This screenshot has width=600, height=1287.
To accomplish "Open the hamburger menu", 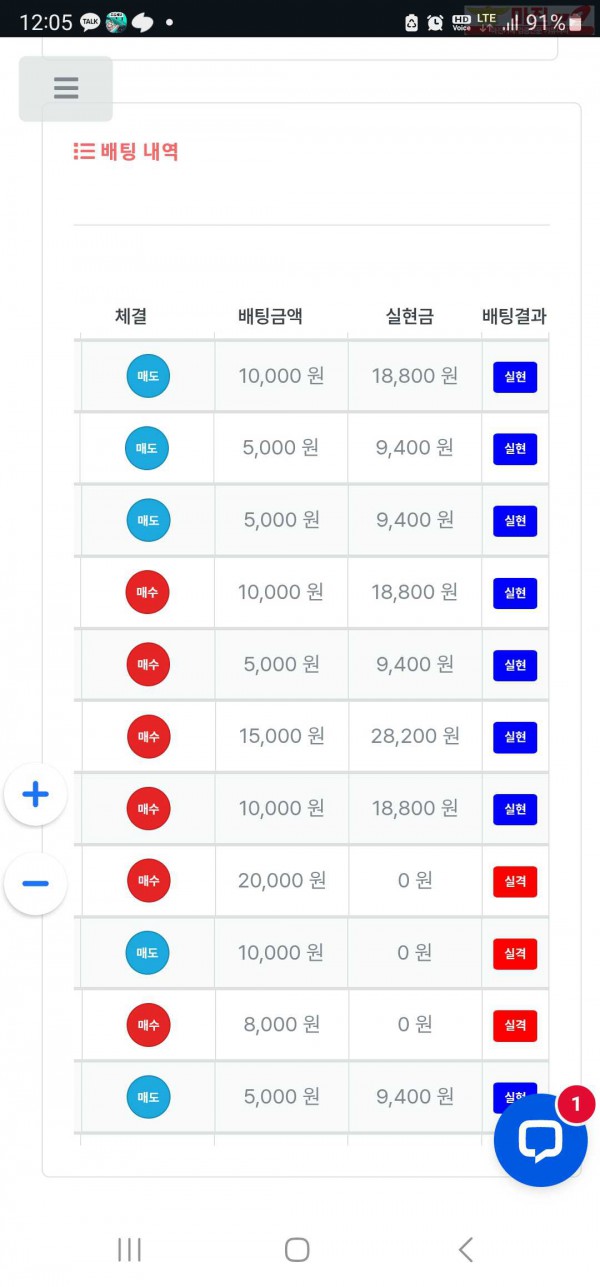I will (x=65, y=89).
